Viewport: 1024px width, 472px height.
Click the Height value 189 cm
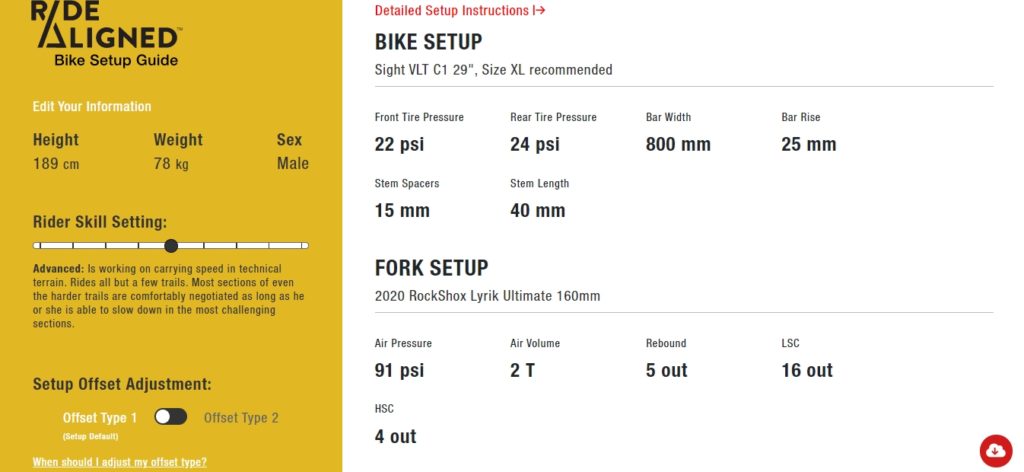(x=56, y=164)
